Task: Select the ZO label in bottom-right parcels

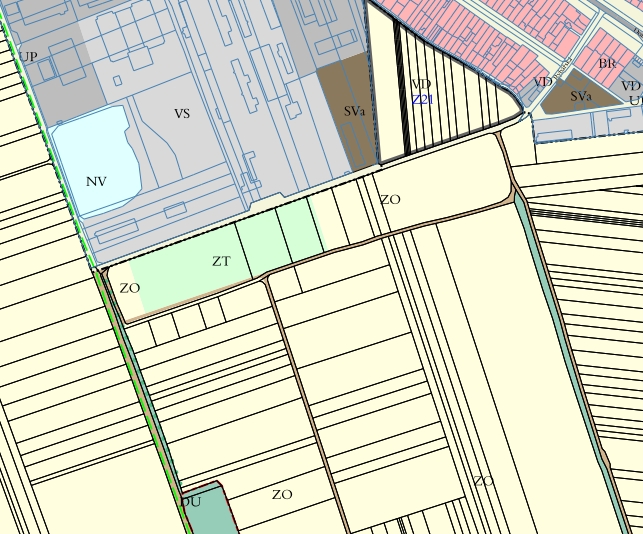Action: [x=484, y=481]
